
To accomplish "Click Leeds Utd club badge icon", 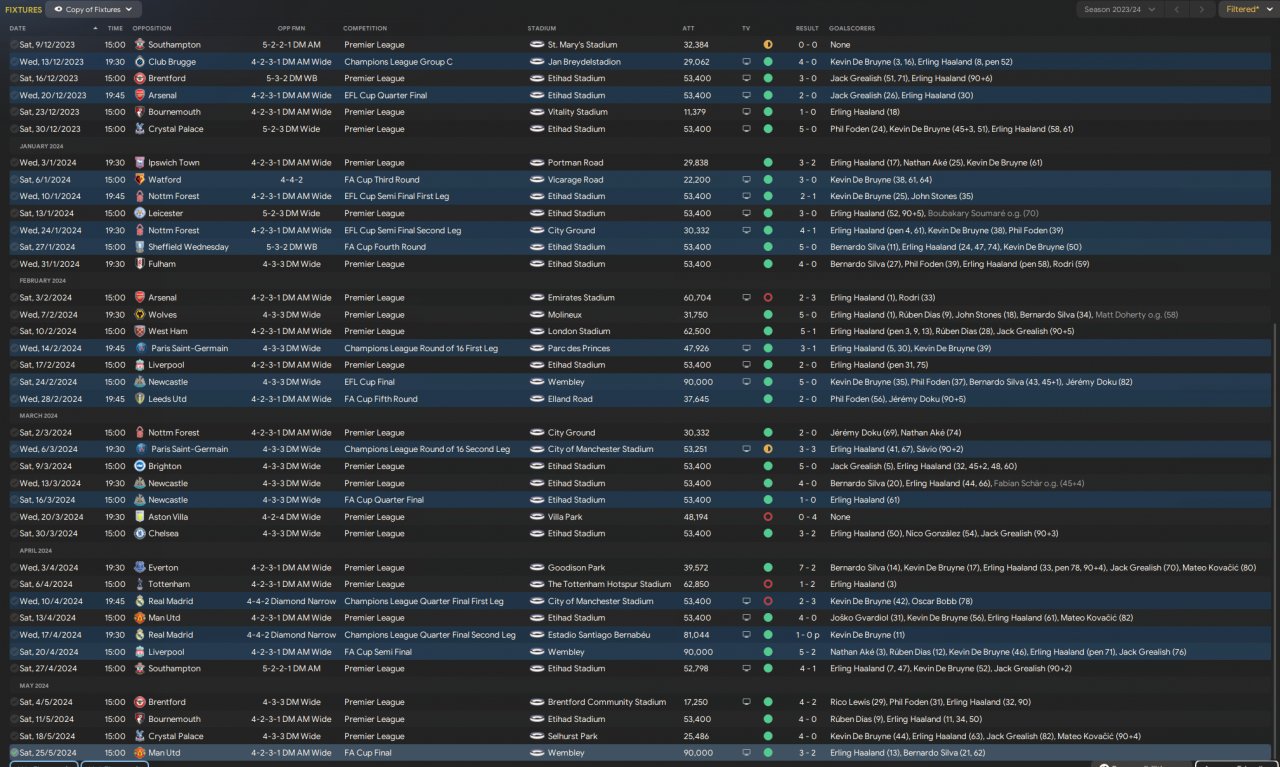I will tap(140, 399).
